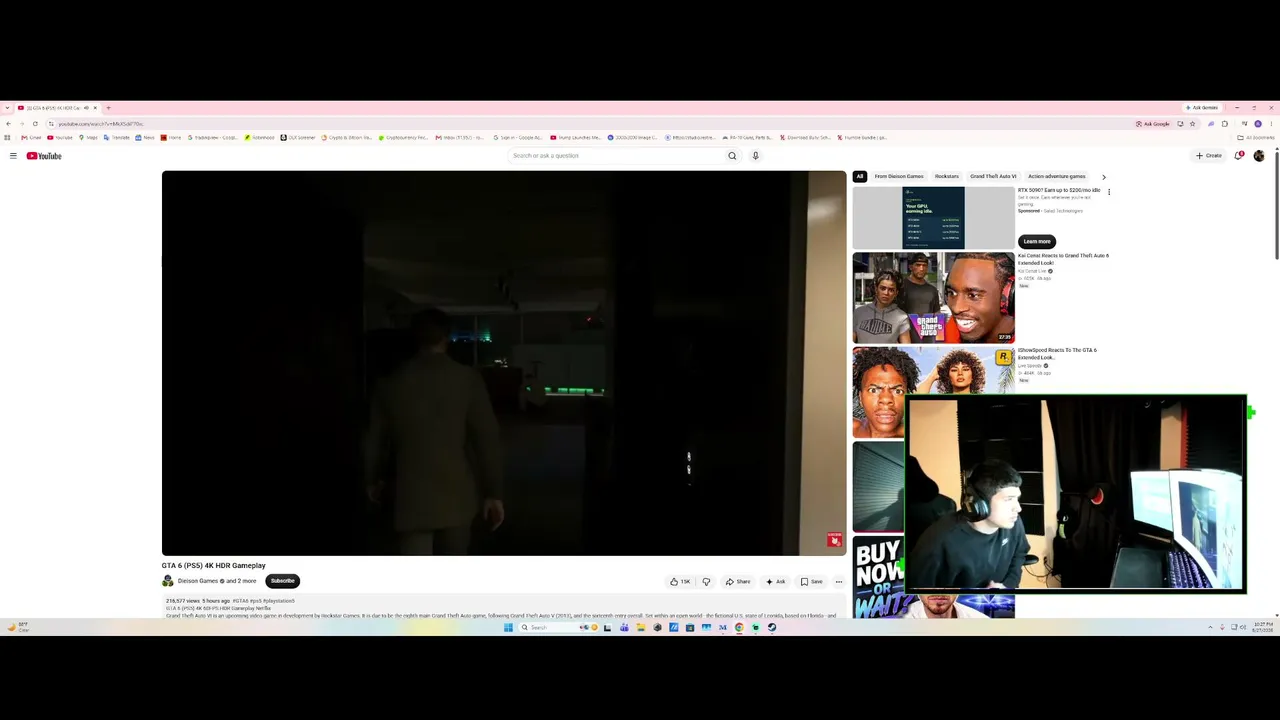Click the Chrome address bar URL
The image size is (1280, 720).
[x=101, y=124]
